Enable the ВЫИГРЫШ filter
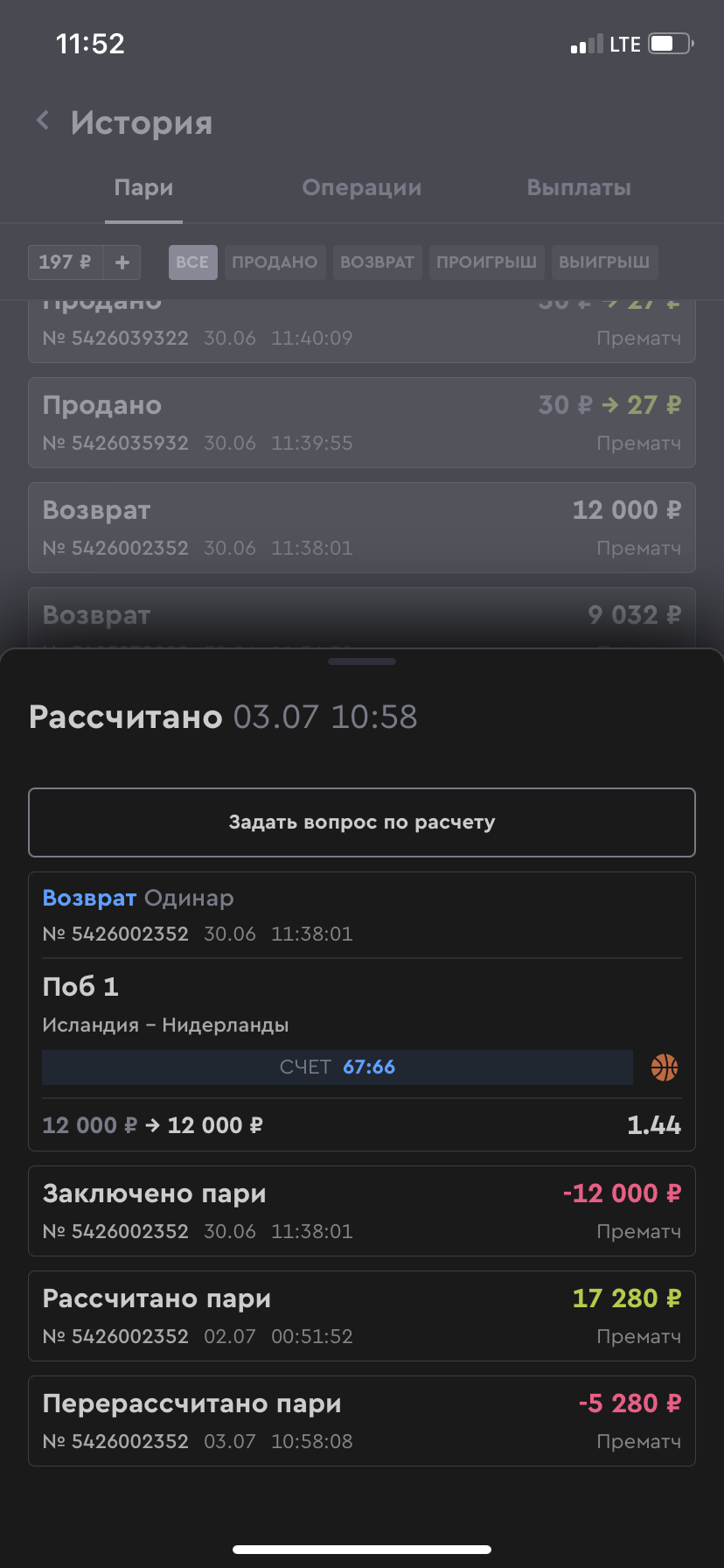Viewport: 724px width, 1568px height. 604,262
